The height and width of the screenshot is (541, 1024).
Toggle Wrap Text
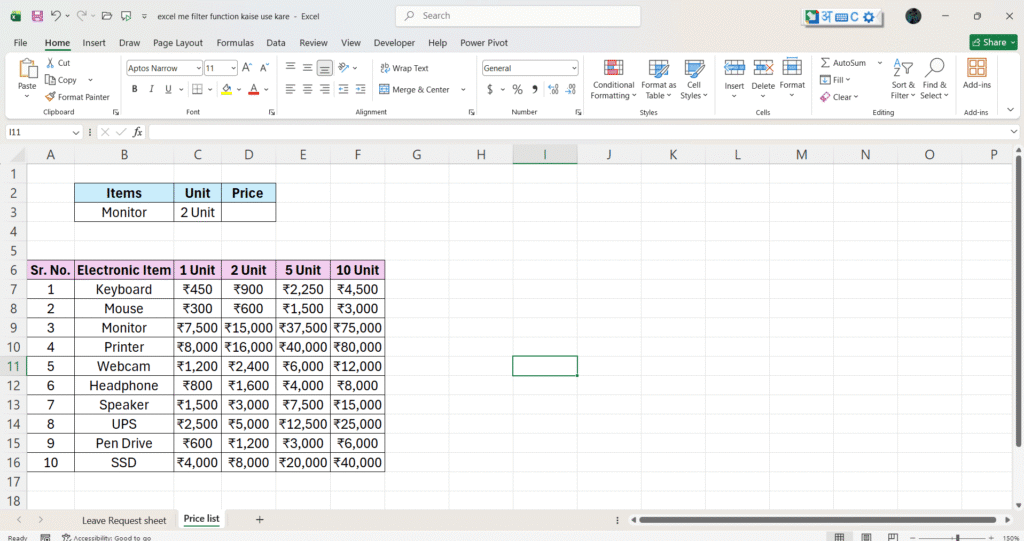click(404, 68)
